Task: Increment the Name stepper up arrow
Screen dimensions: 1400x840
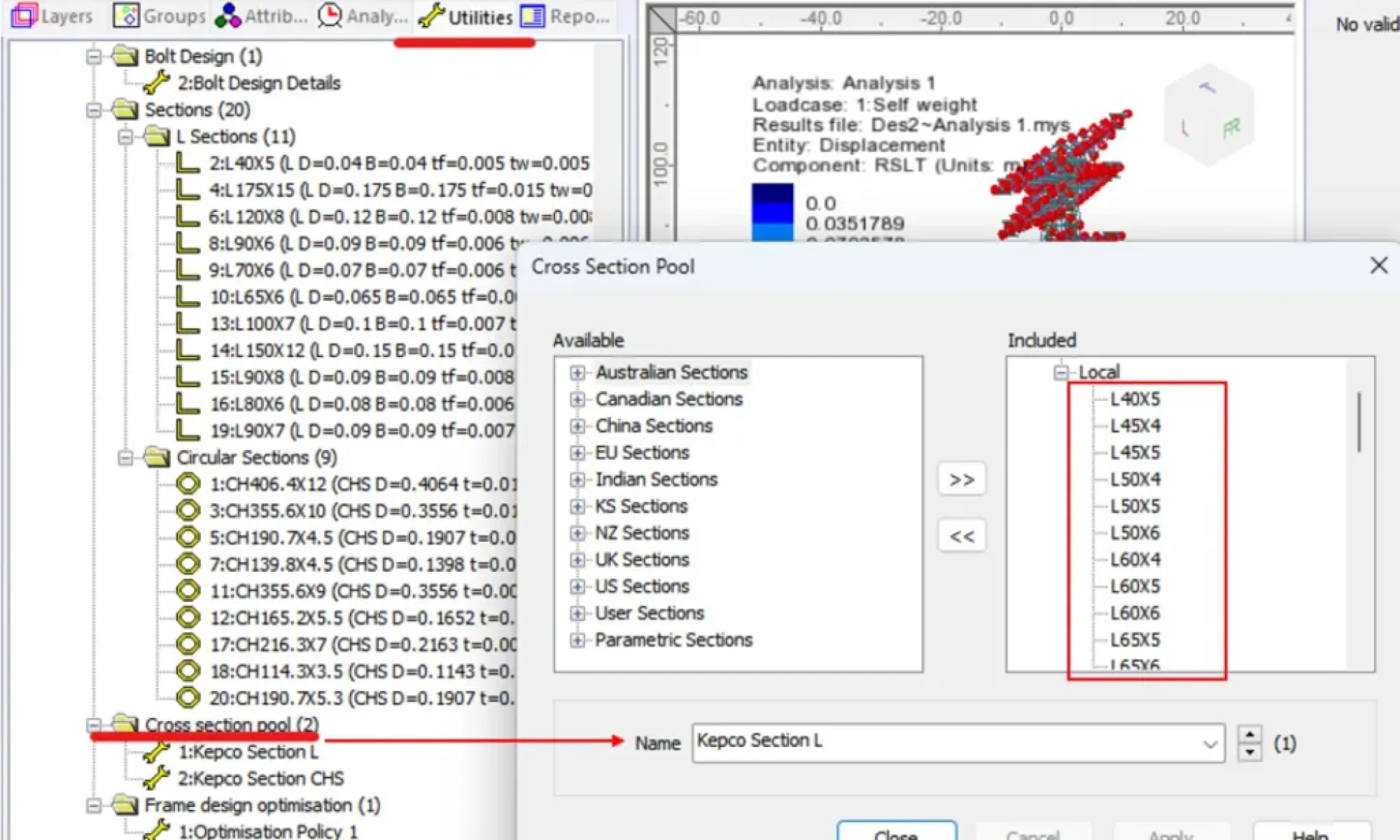Action: pos(1249,734)
